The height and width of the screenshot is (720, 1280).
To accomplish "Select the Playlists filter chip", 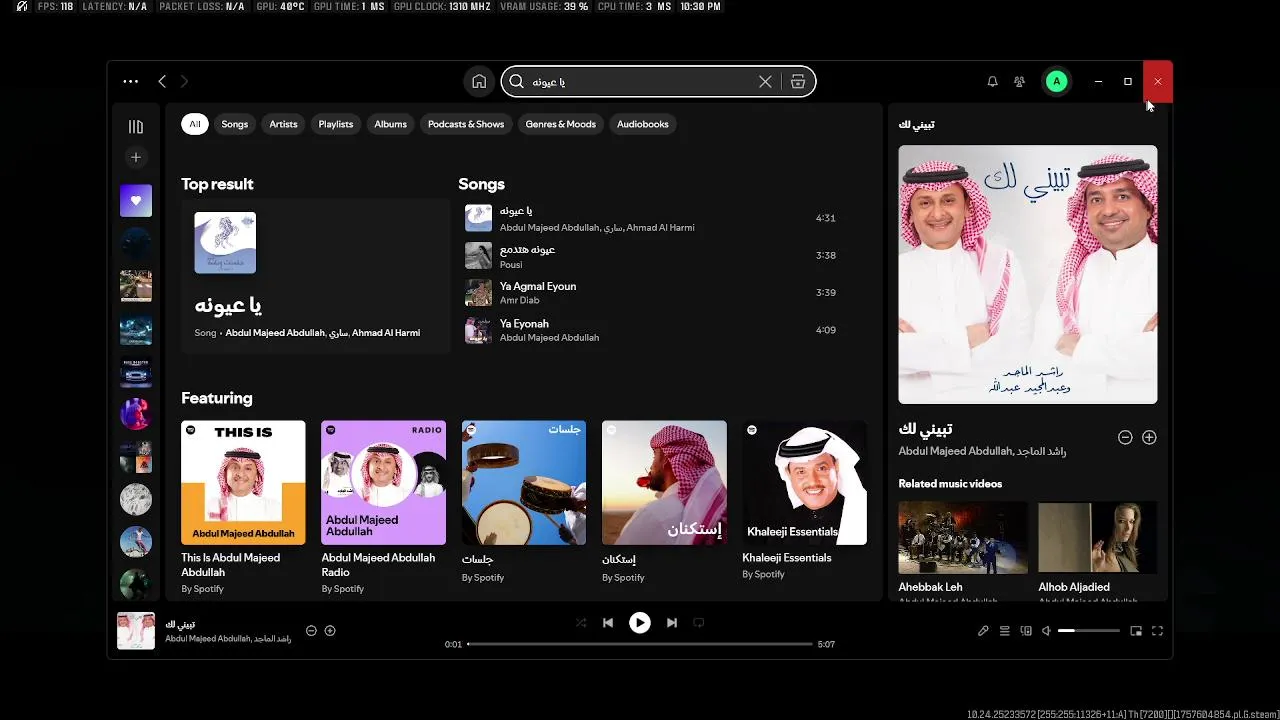I will click(336, 124).
